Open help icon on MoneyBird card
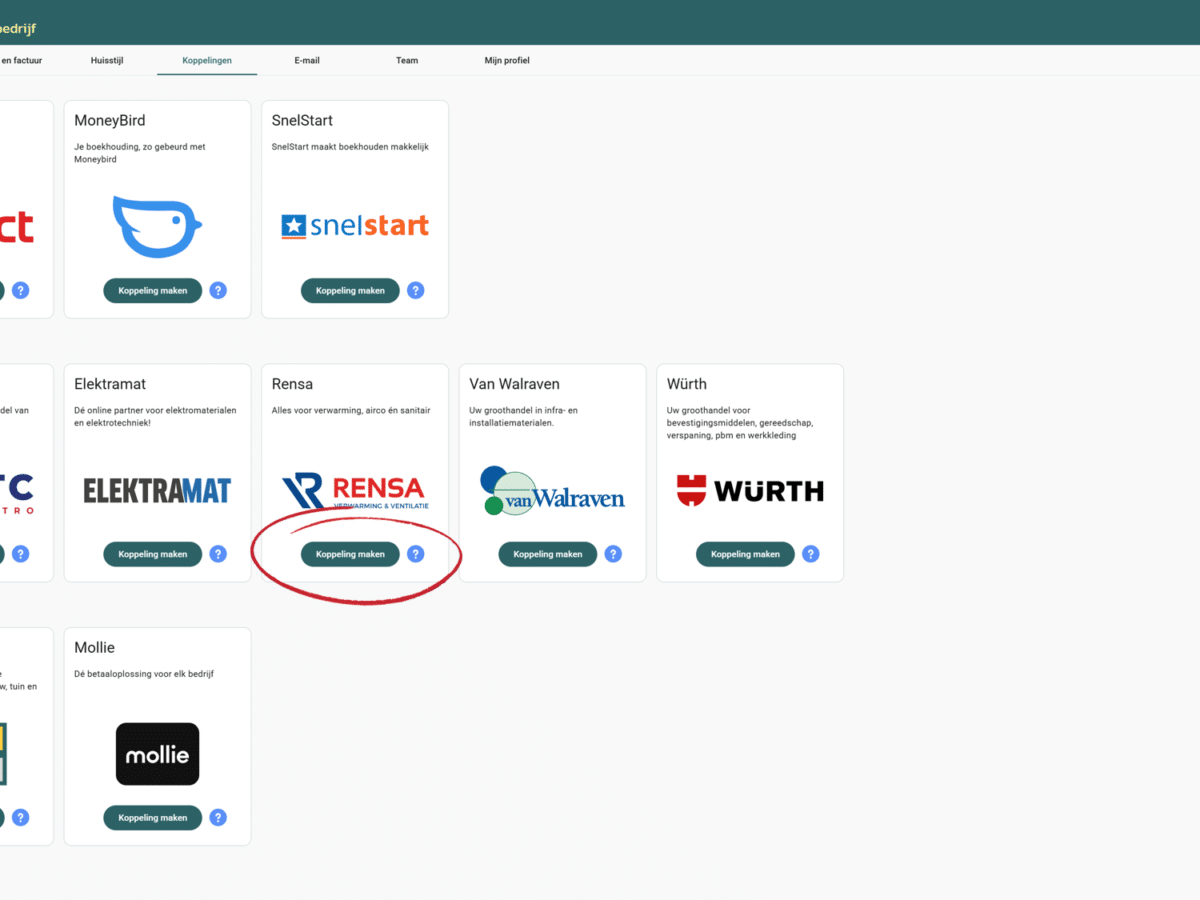The width and height of the screenshot is (1200, 900). click(x=218, y=290)
